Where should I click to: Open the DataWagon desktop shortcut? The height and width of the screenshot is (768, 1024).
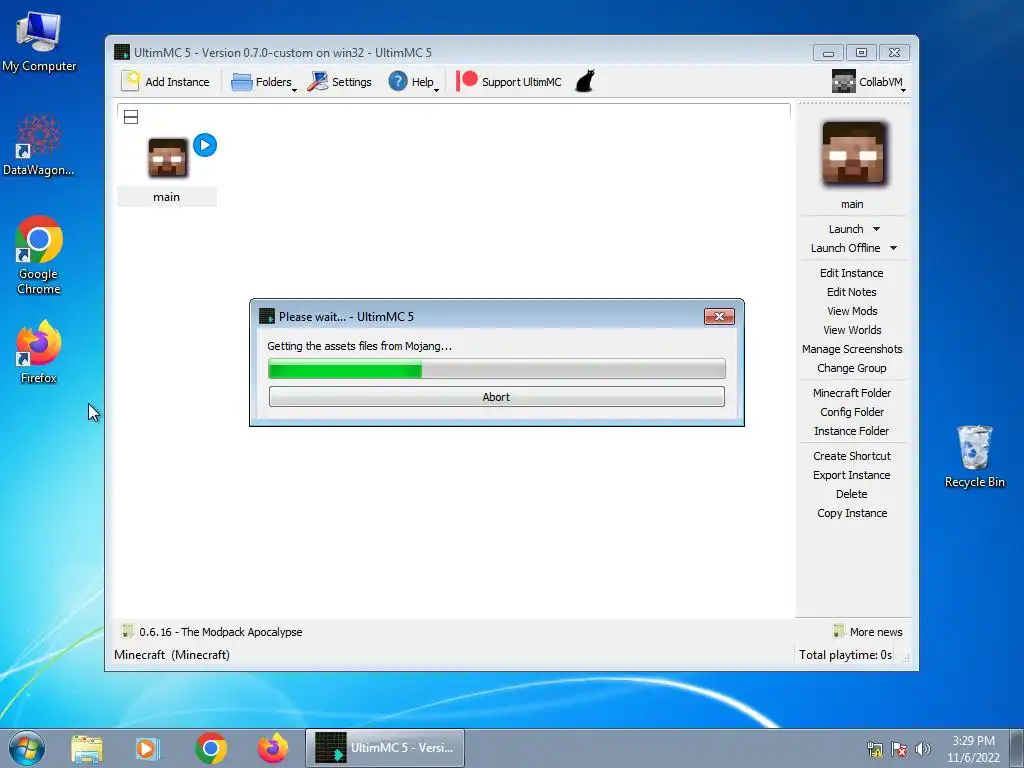click(39, 145)
